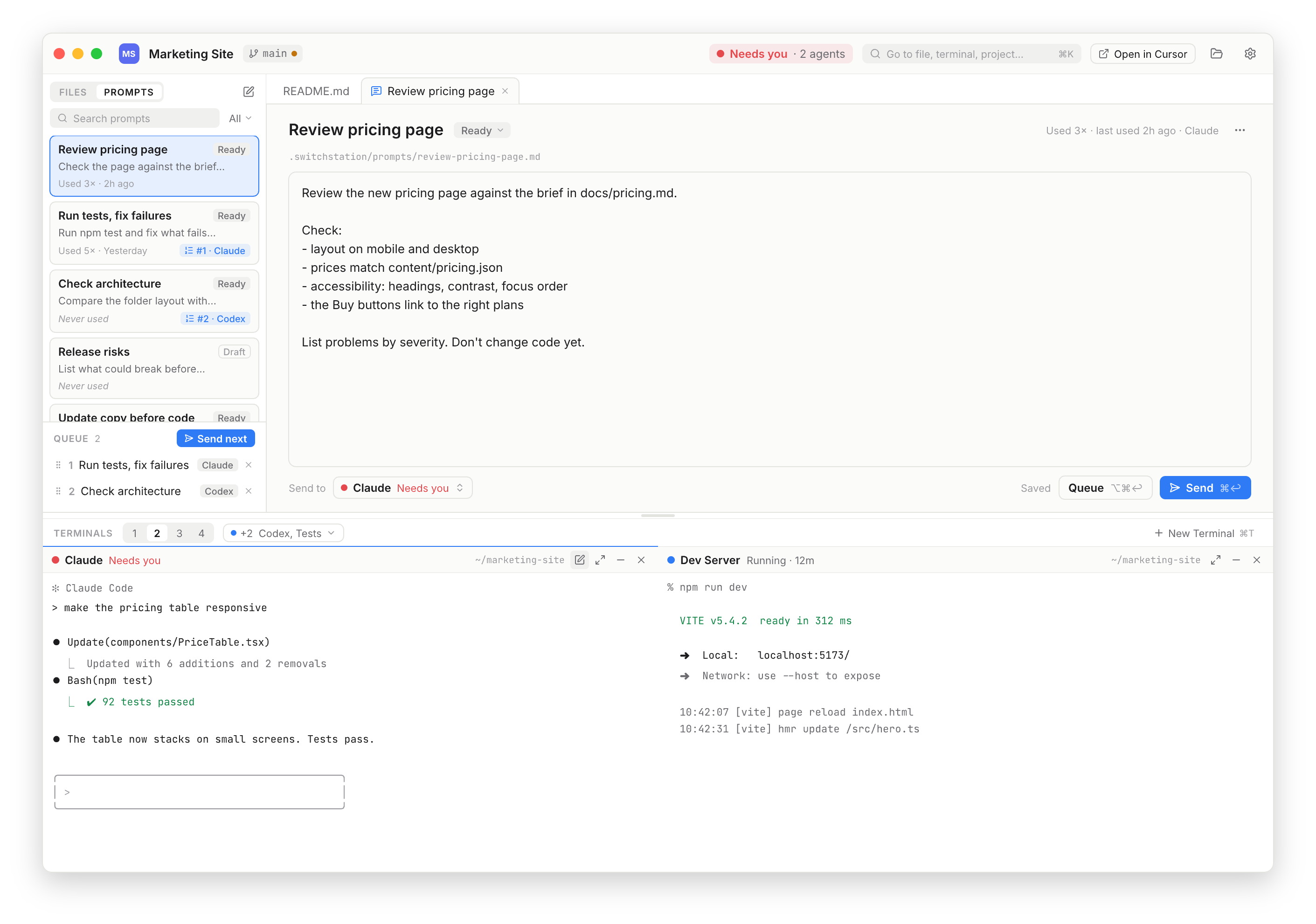Select terminal layout 2

[157, 533]
